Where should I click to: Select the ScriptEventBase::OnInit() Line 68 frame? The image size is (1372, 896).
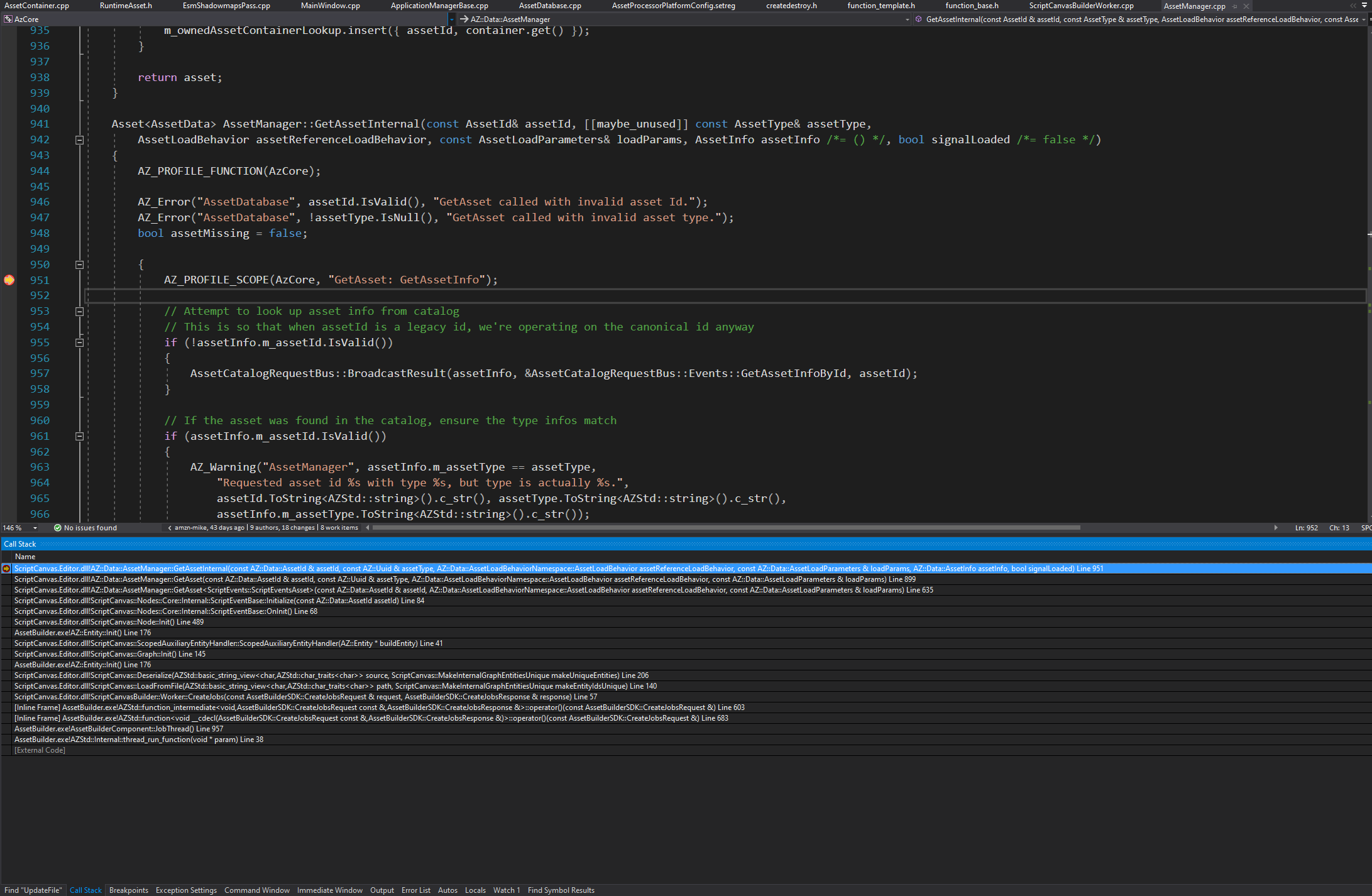click(x=686, y=611)
